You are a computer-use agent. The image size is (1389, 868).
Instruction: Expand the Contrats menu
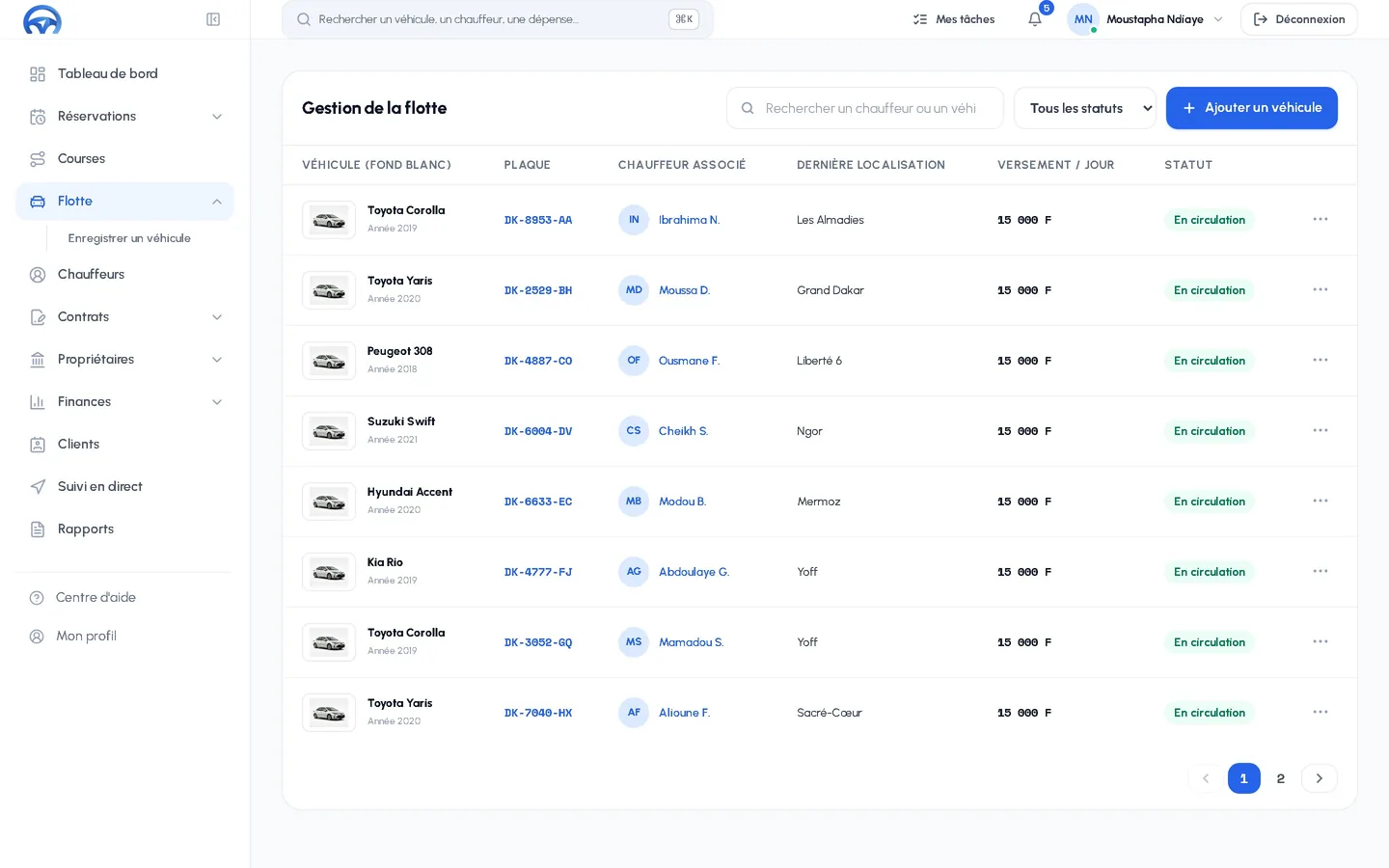124,317
